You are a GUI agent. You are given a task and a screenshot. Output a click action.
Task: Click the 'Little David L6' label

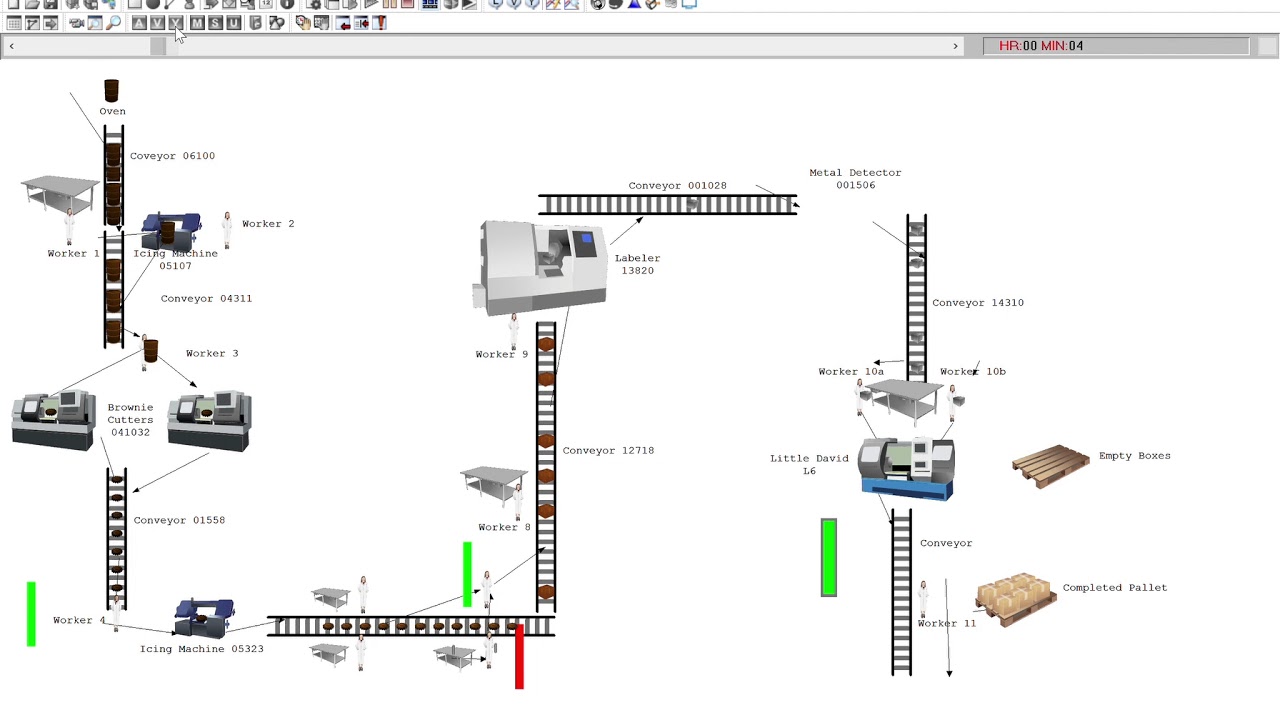tap(809, 465)
